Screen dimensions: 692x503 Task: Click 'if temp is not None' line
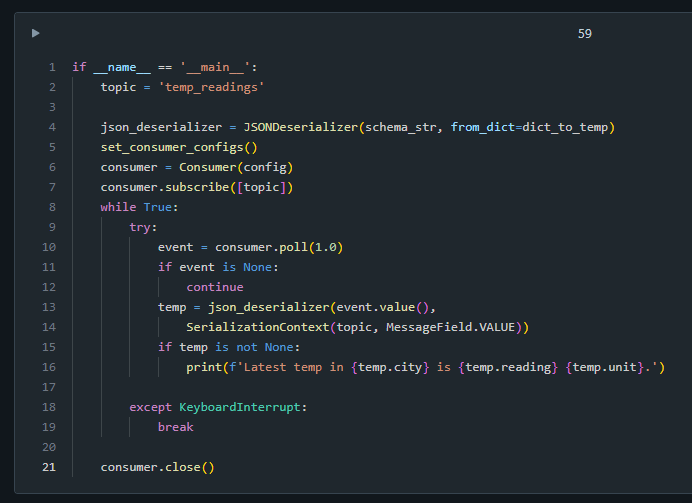pos(229,347)
